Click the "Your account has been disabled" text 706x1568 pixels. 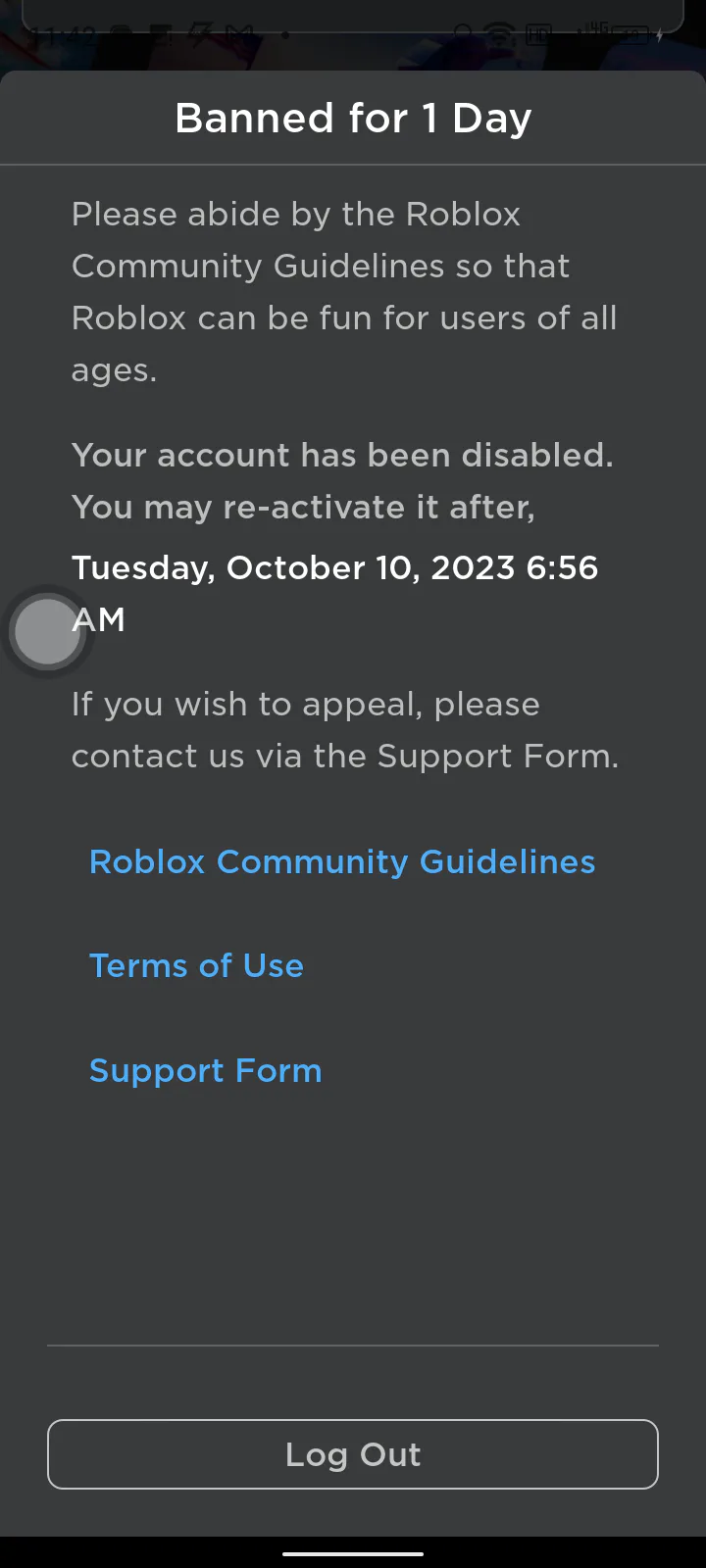[x=342, y=456]
